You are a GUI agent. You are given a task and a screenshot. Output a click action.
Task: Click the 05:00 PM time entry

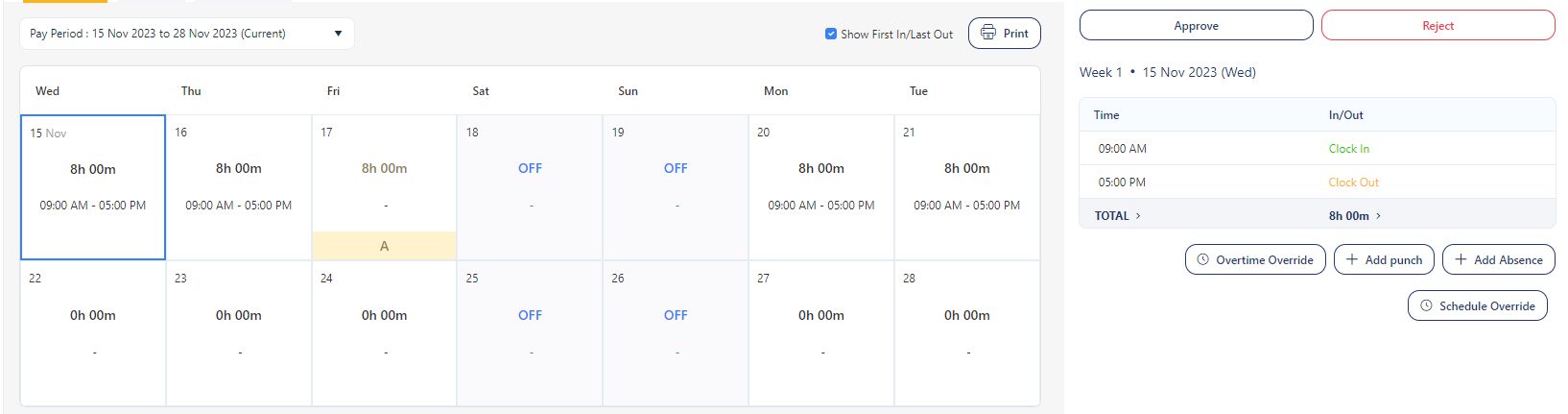pos(1122,183)
